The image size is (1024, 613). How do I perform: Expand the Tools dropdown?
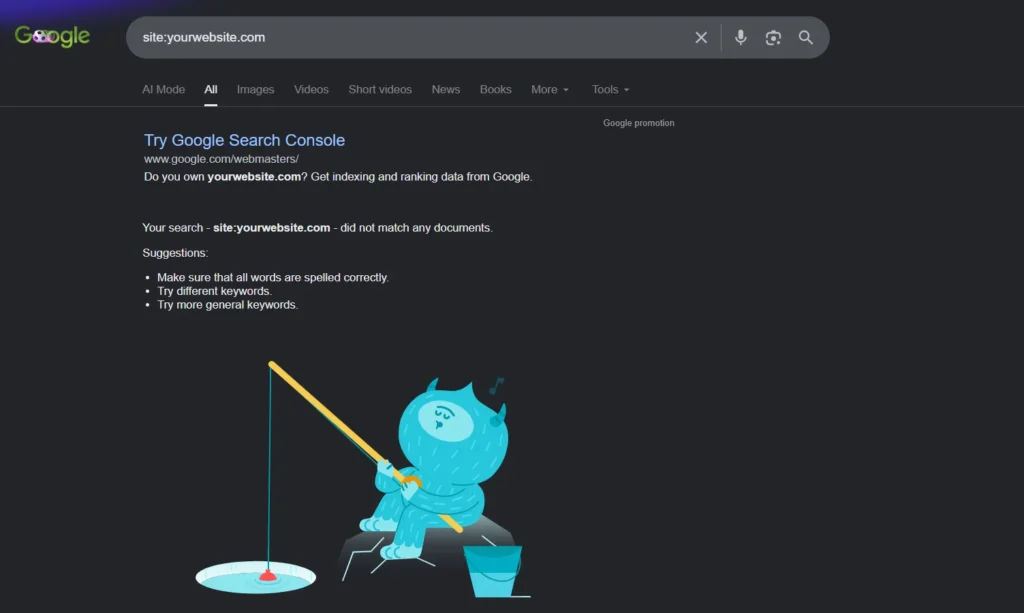610,89
